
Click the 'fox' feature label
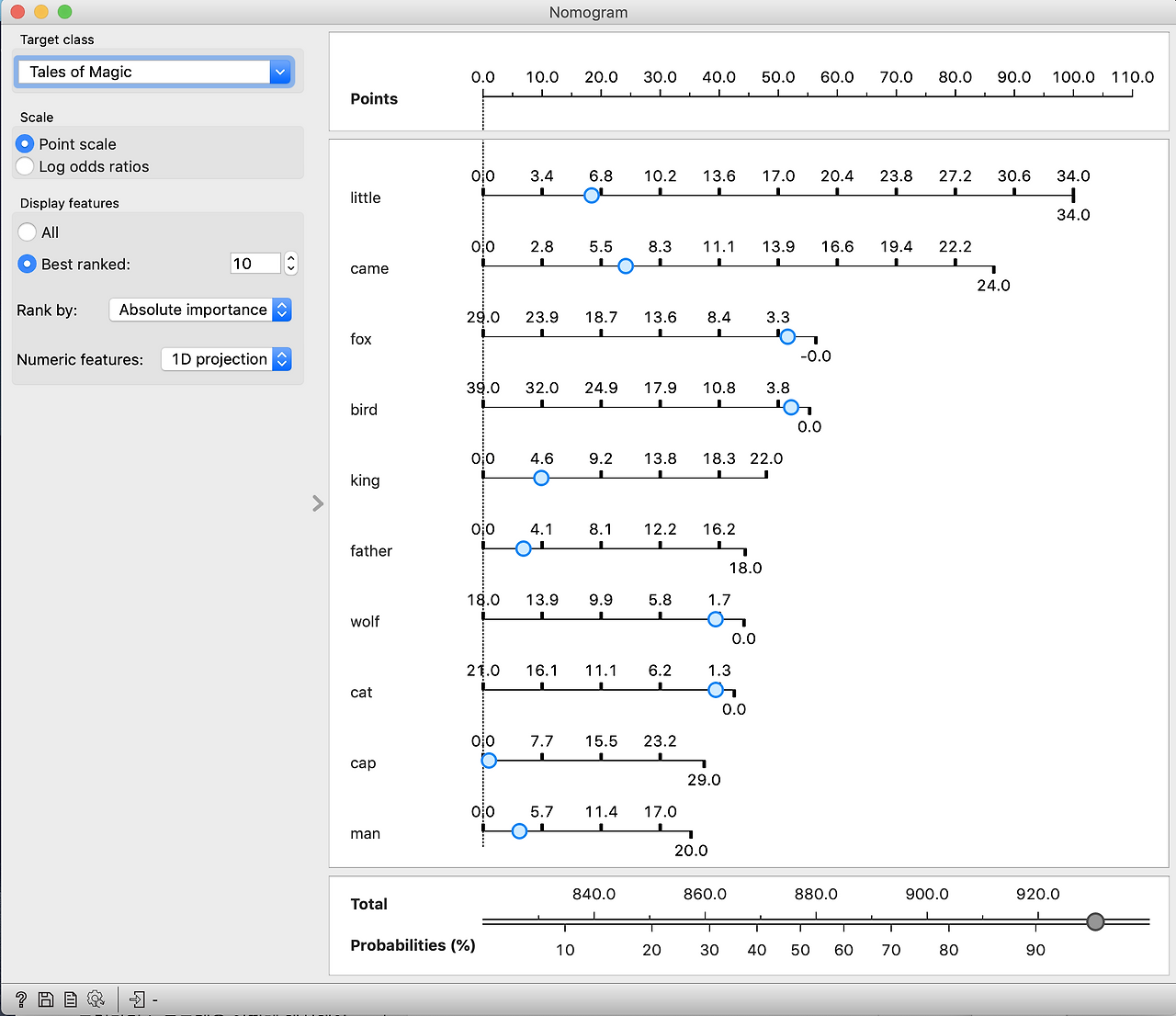coord(361,339)
